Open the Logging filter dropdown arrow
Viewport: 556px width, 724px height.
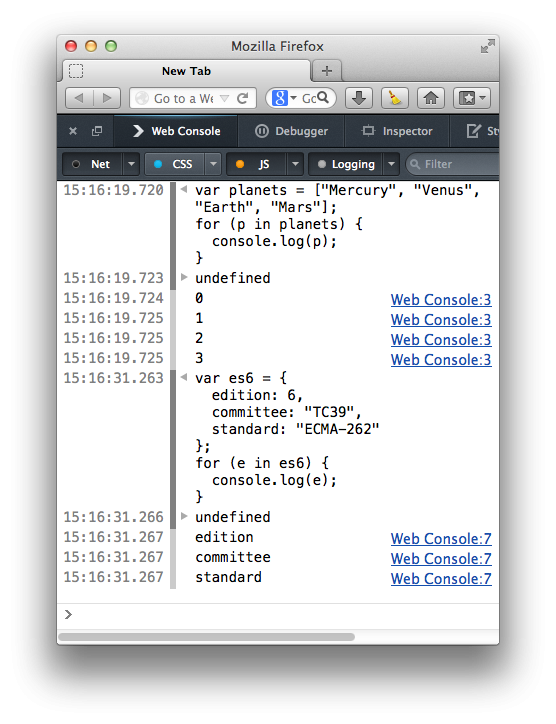(x=391, y=164)
